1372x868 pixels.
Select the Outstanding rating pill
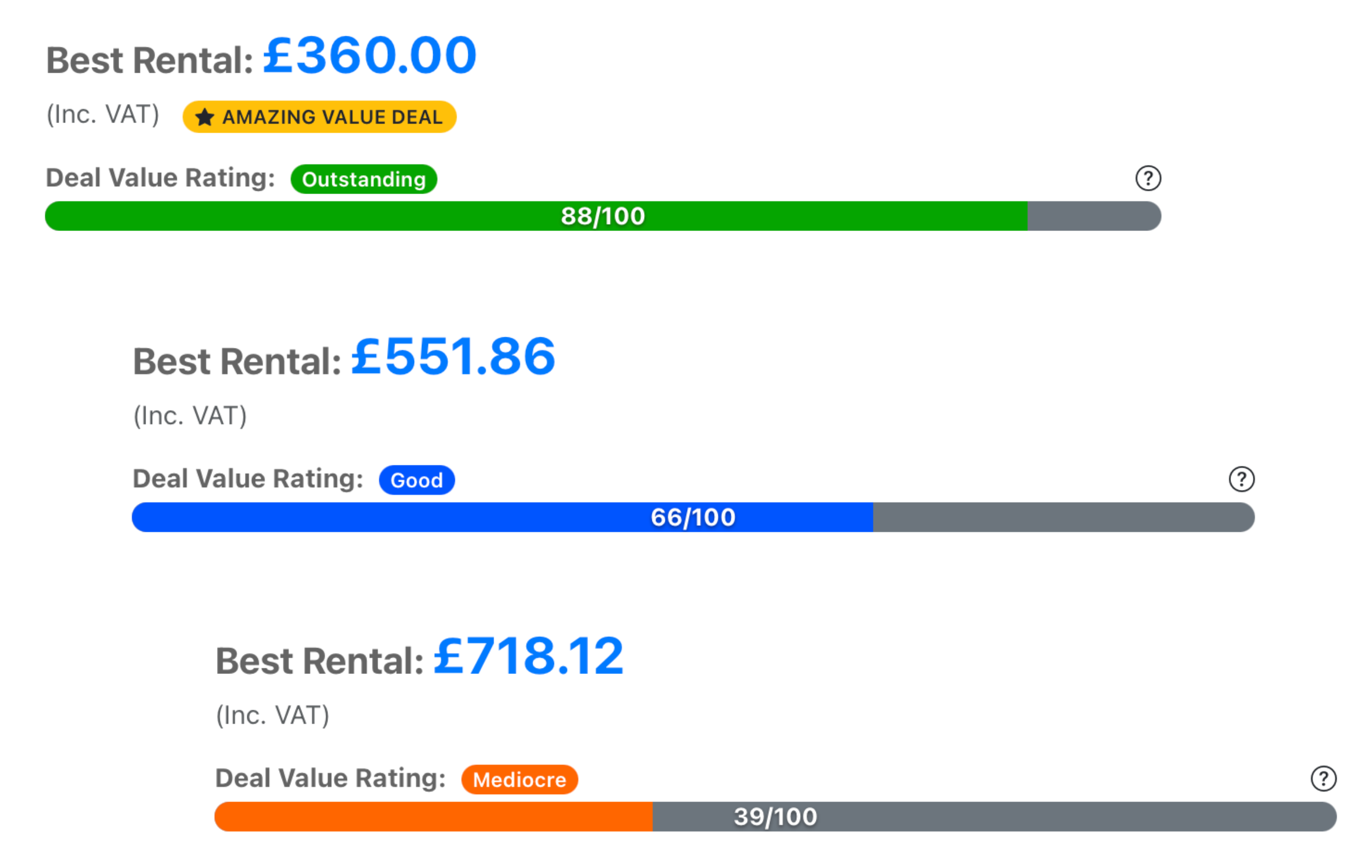click(x=364, y=179)
